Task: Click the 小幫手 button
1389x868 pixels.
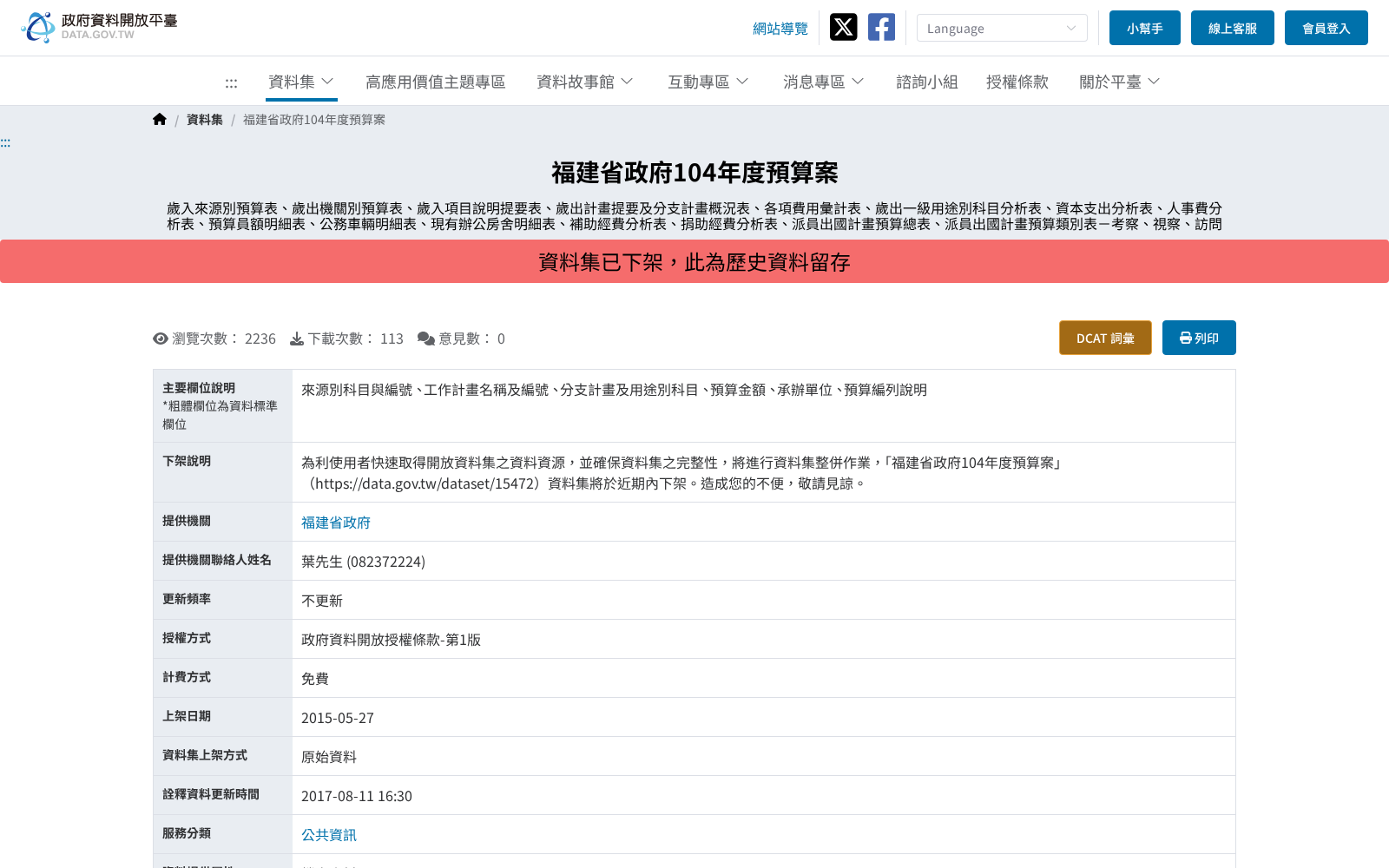Action: [x=1145, y=28]
